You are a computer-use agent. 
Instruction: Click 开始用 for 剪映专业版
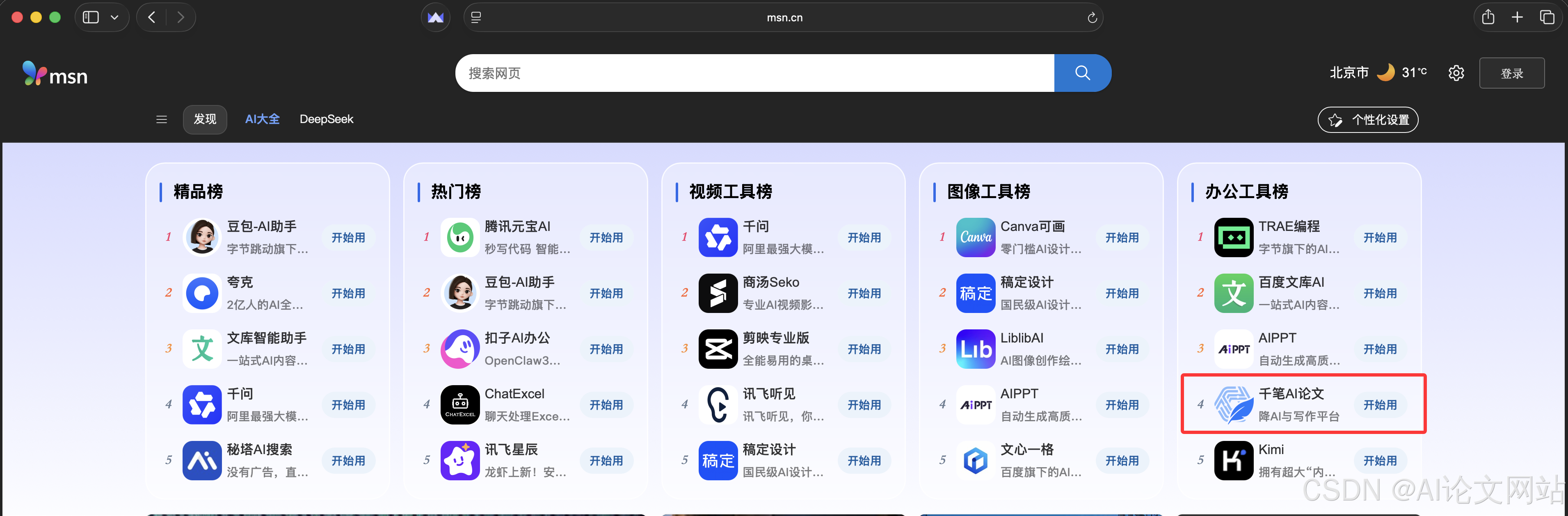click(x=864, y=349)
